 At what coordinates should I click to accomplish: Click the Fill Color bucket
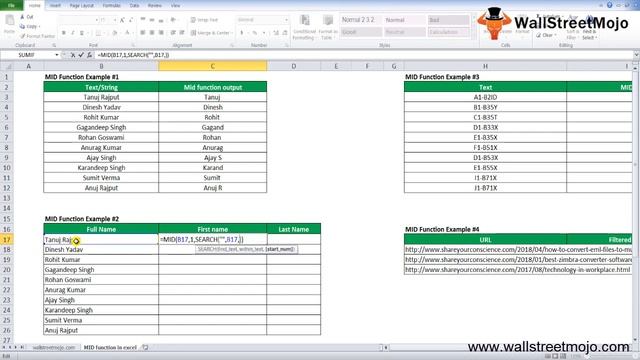coord(115,33)
